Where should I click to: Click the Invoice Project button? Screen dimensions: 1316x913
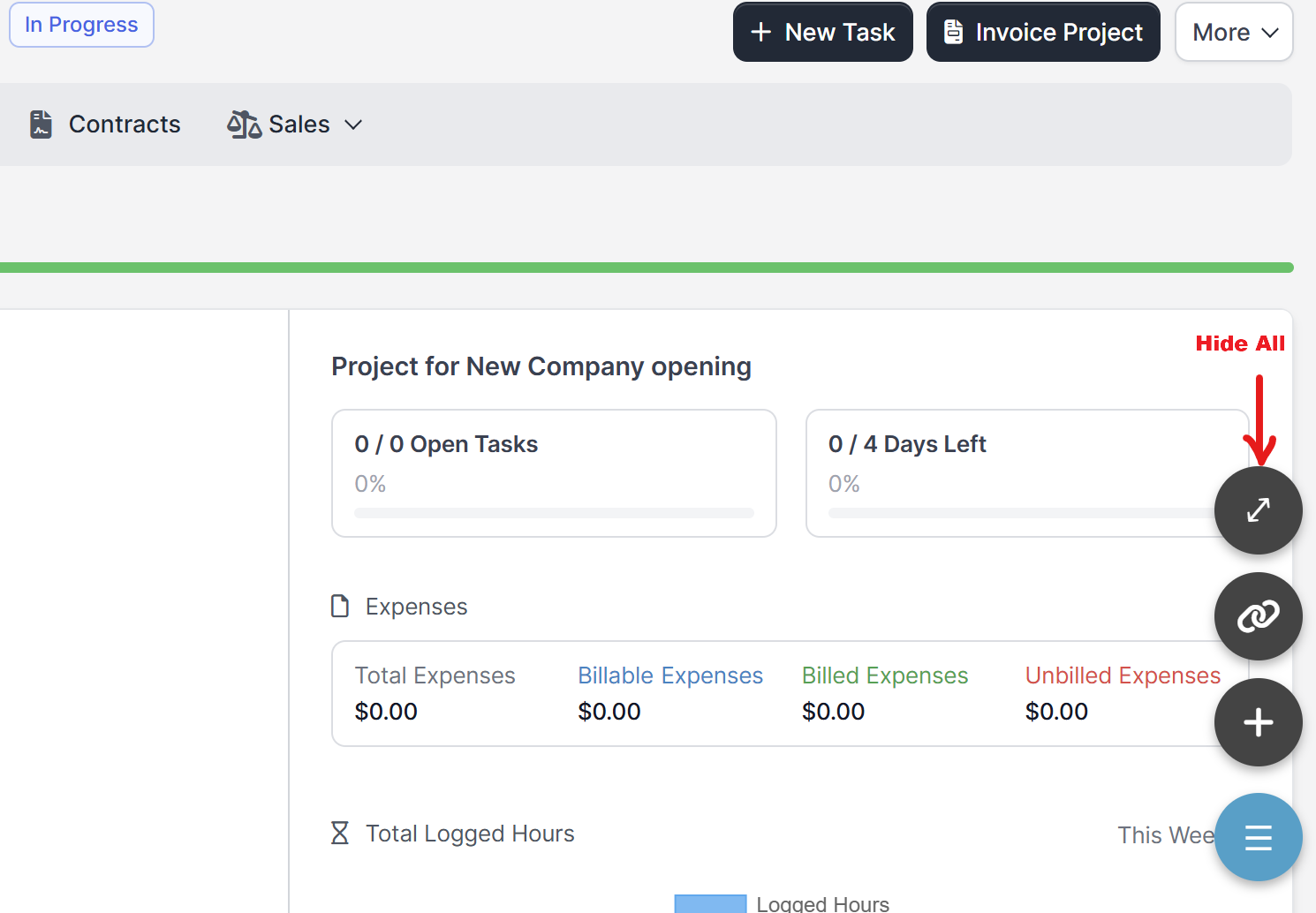coord(1042,33)
